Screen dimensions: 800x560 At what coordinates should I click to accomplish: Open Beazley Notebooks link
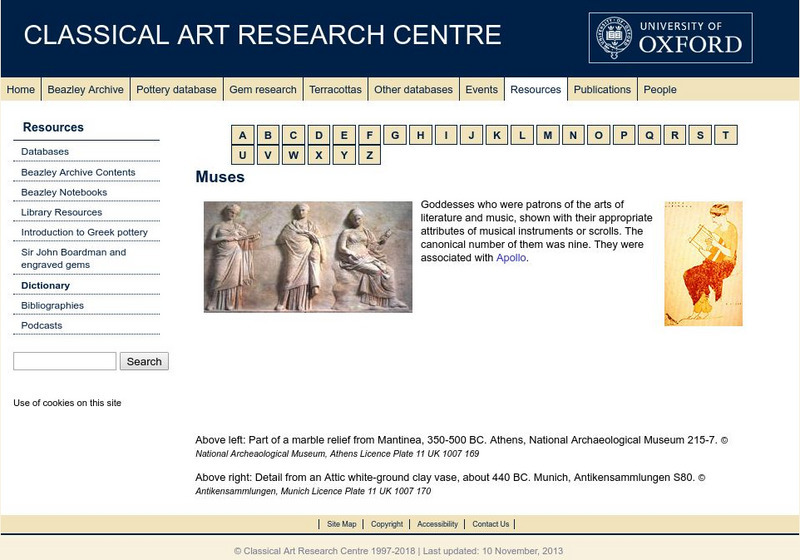[x=64, y=192]
